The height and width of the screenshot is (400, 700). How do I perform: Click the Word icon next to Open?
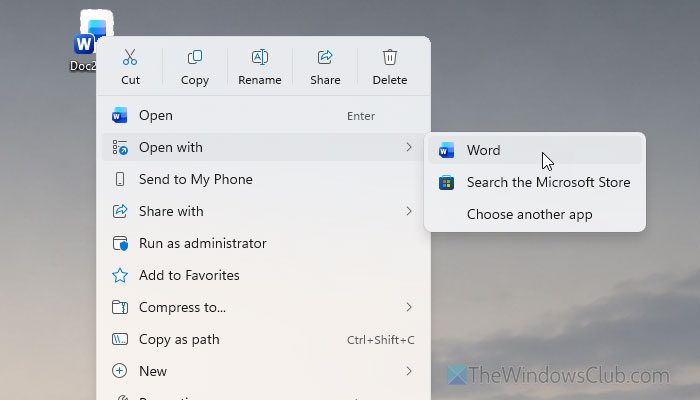click(x=120, y=116)
